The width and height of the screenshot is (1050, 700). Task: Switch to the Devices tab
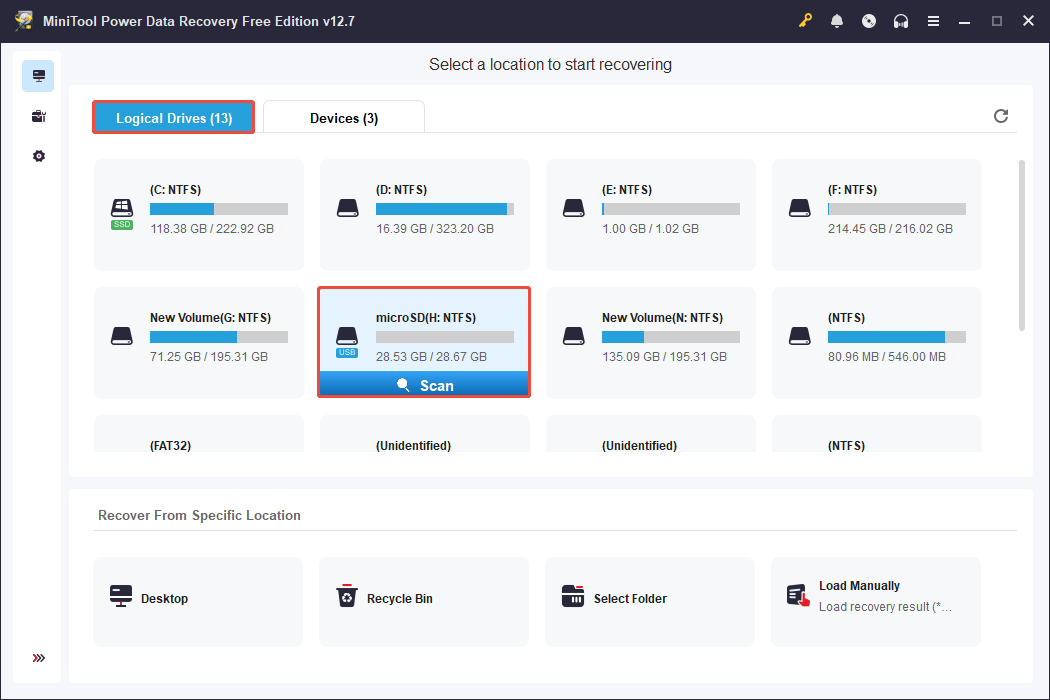343,117
